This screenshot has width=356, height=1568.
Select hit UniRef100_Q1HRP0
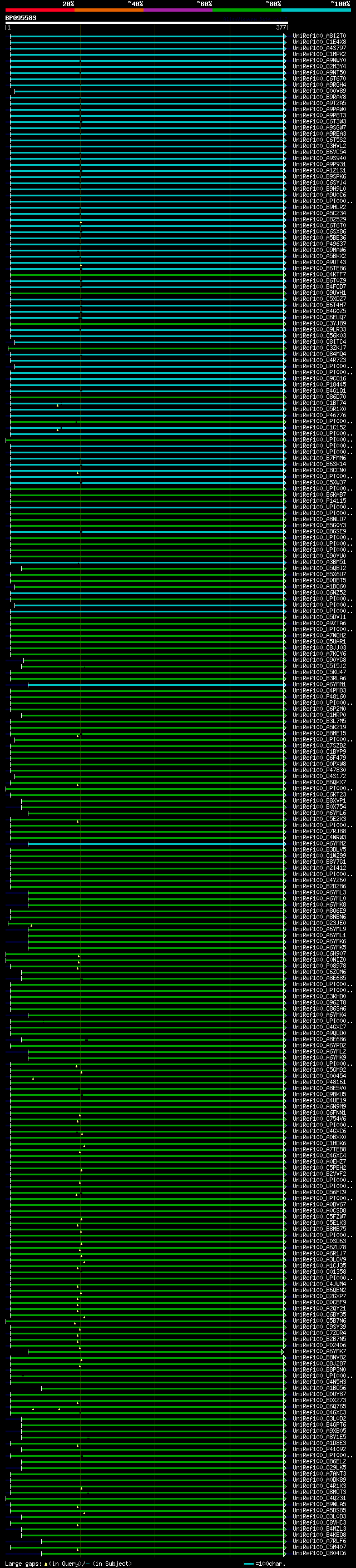coord(319,715)
